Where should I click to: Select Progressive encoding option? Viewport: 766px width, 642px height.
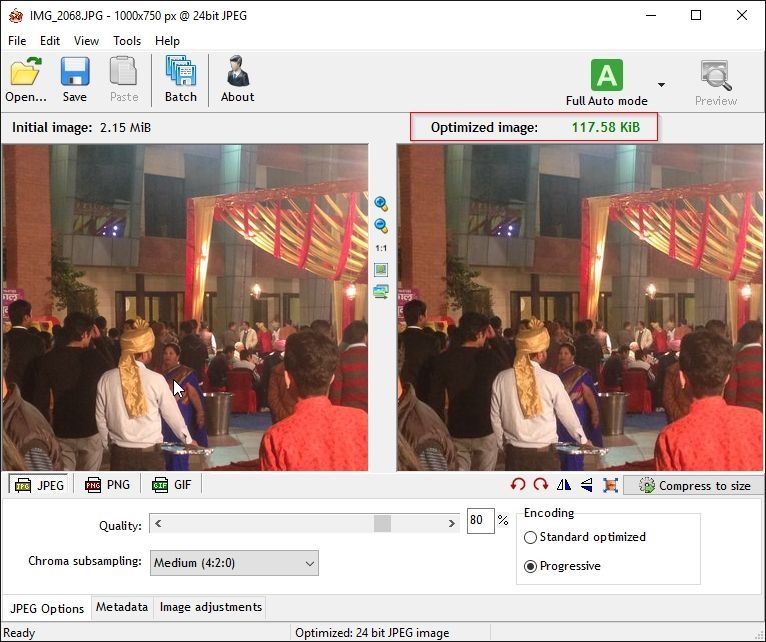(x=562, y=566)
